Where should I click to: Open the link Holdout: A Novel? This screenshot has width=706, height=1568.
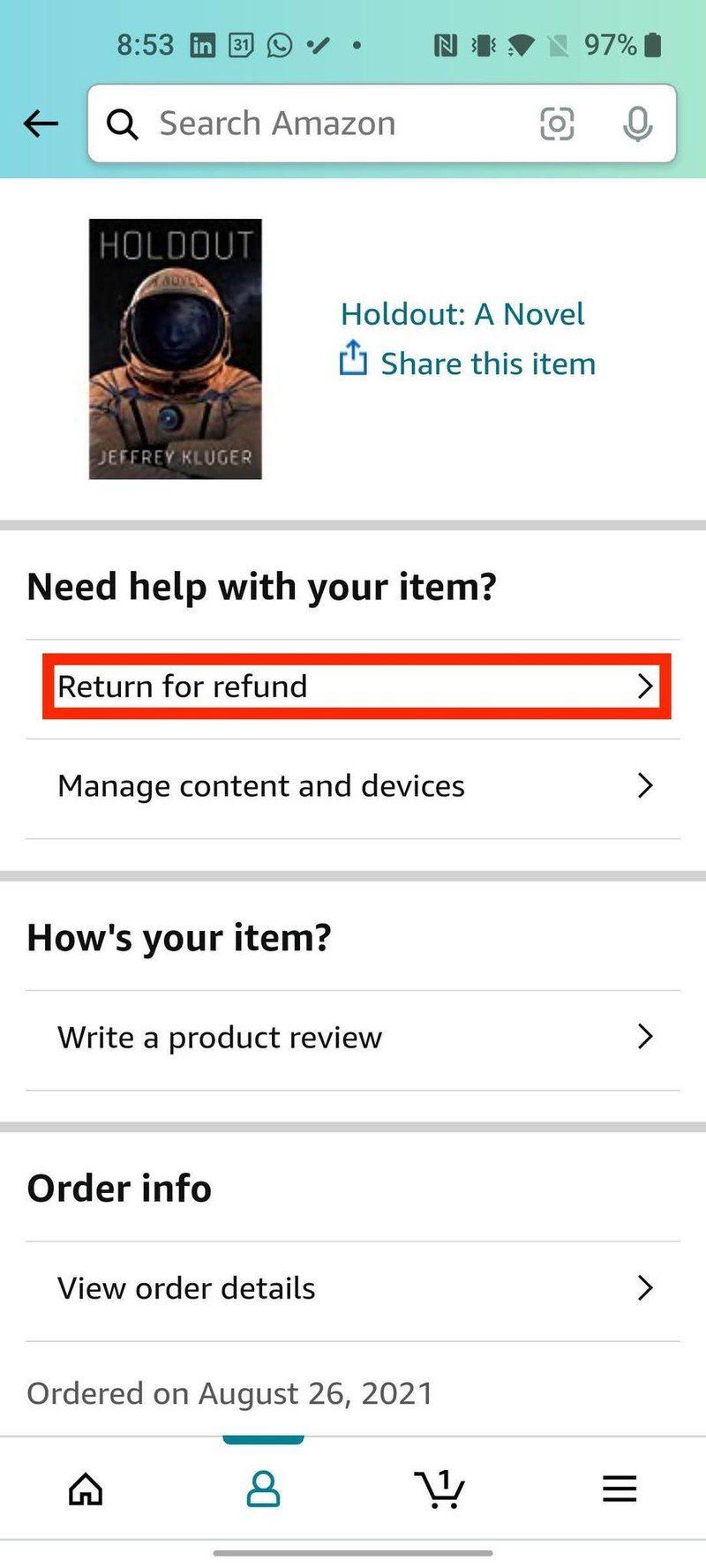462,314
